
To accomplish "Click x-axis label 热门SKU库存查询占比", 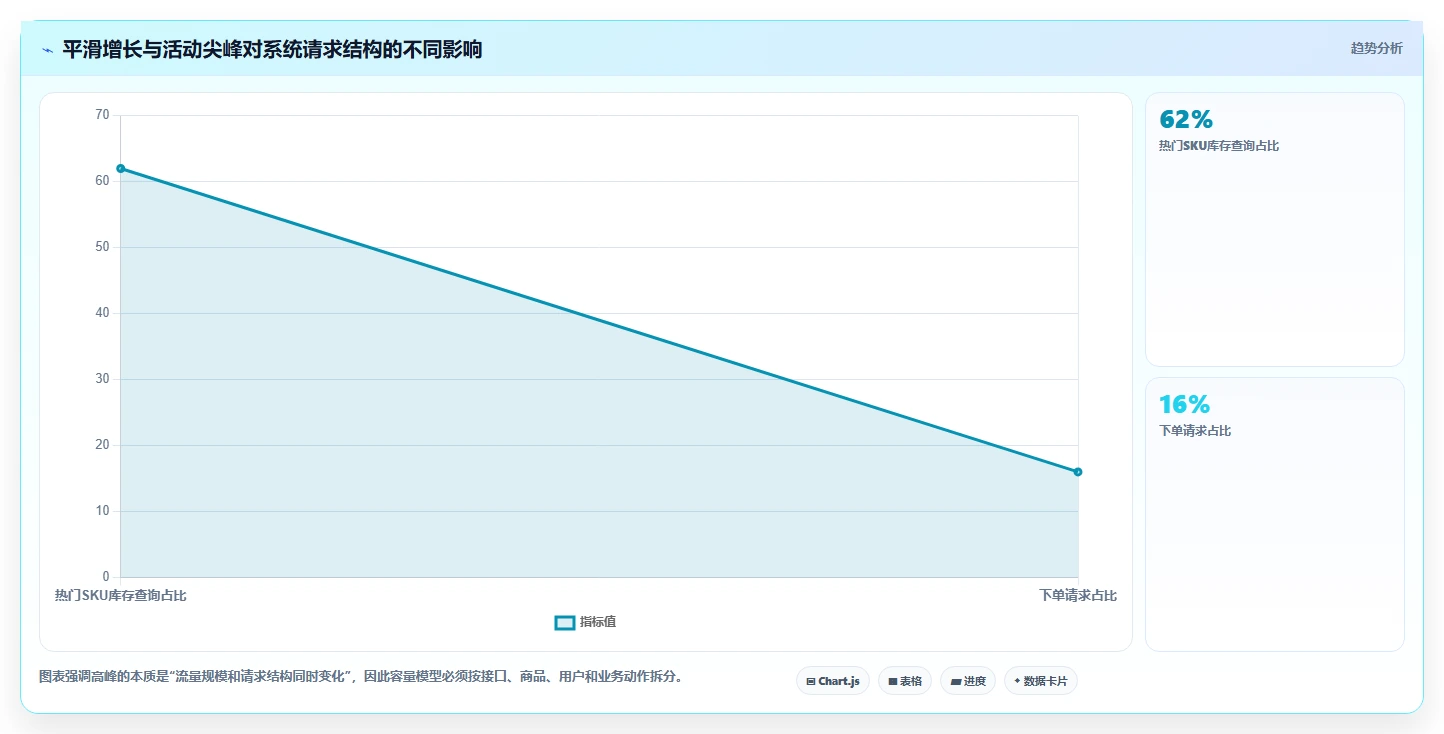I will pos(120,596).
